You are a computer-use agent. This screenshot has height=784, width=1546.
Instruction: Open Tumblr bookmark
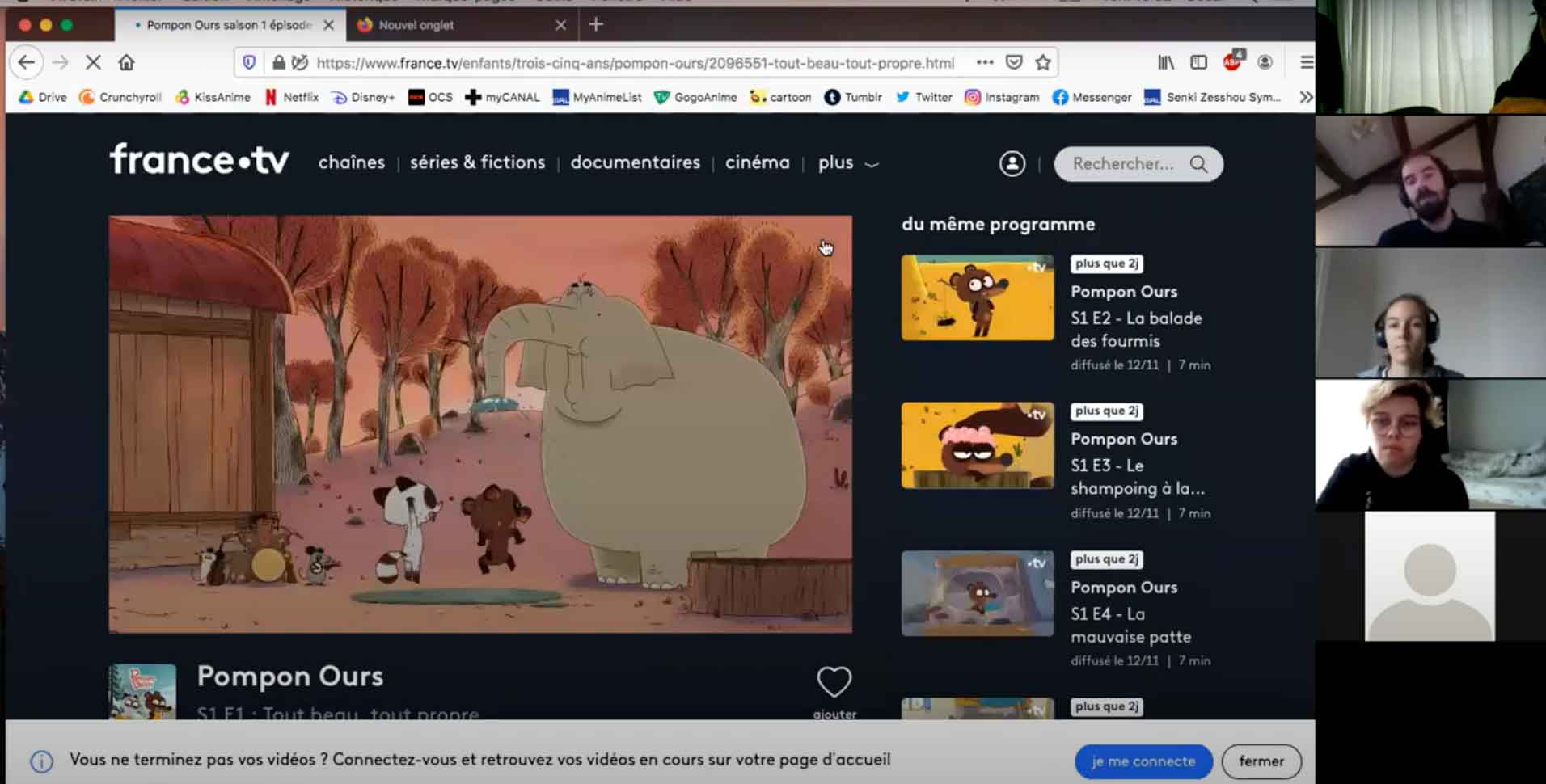click(853, 97)
